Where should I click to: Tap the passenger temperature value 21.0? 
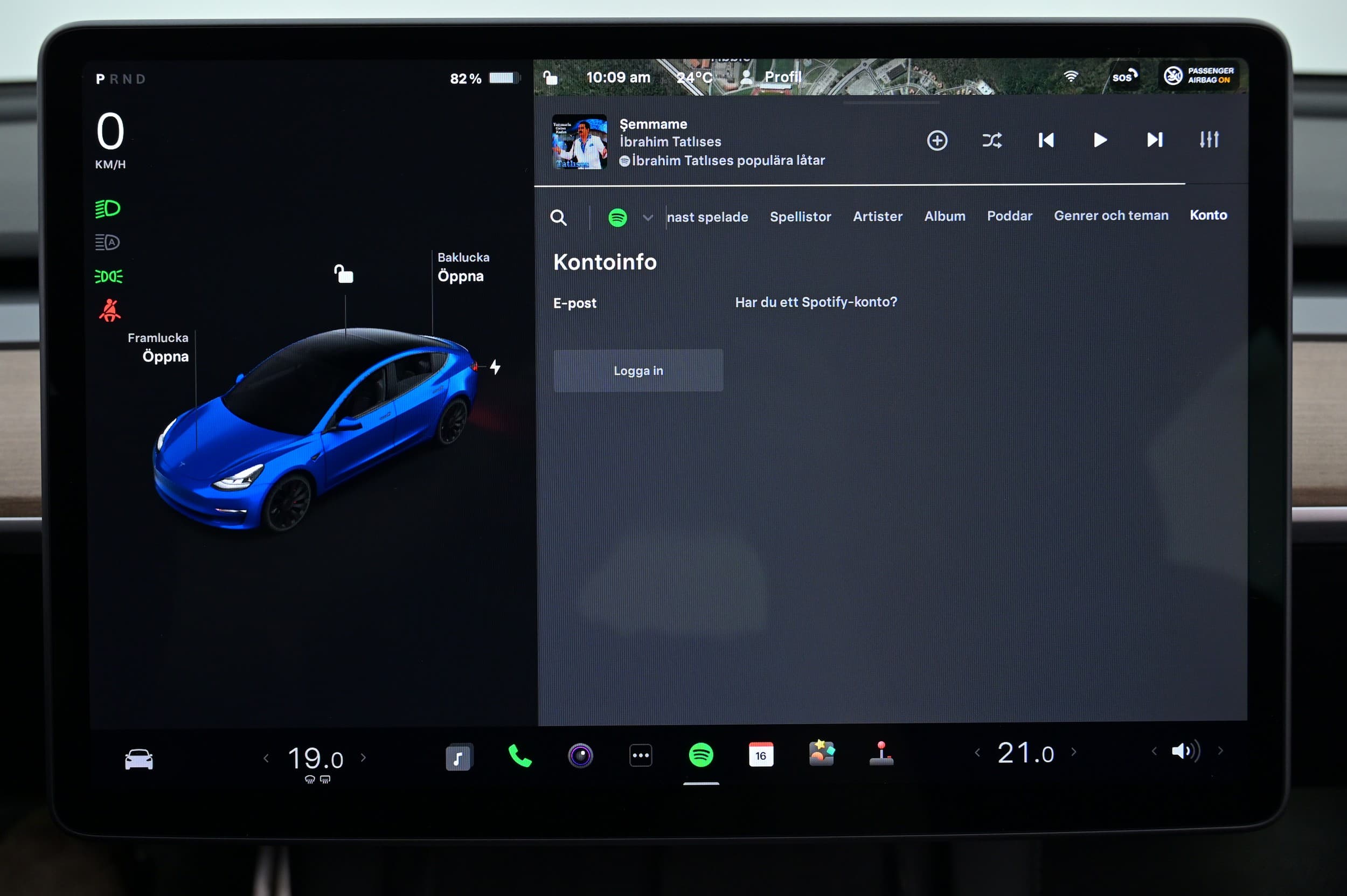[1025, 753]
